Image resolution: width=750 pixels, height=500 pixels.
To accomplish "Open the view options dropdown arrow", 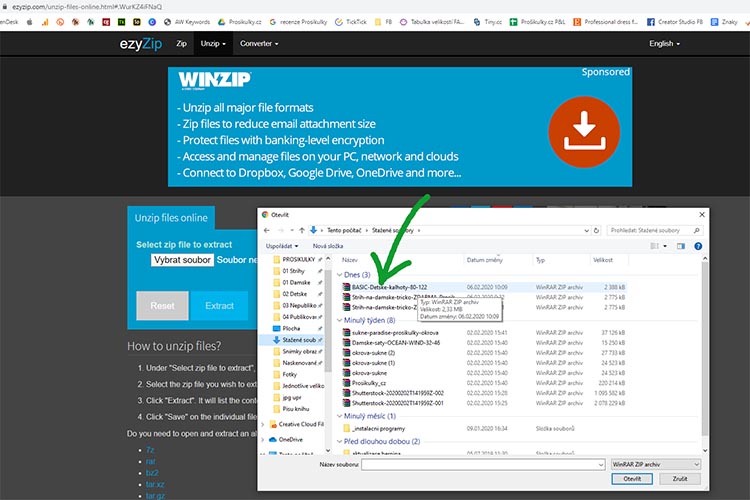I will click(665, 246).
